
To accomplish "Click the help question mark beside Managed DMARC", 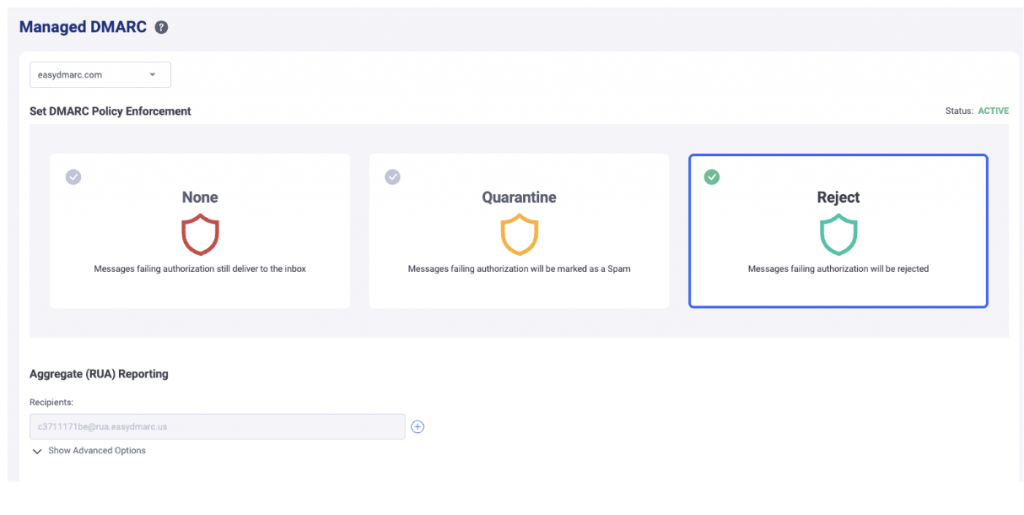I will click(161, 27).
